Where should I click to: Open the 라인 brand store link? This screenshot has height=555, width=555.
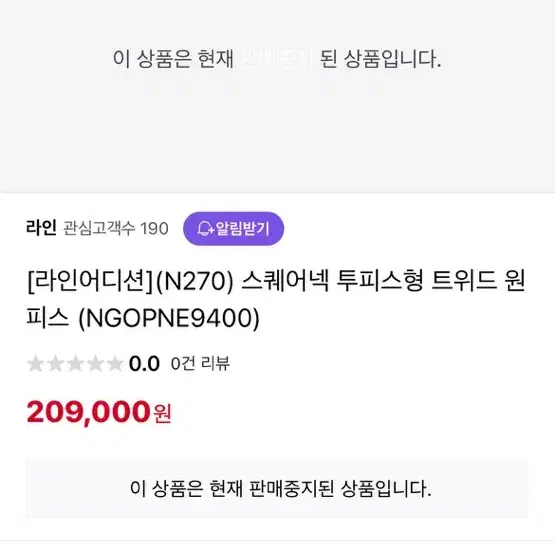click(41, 228)
